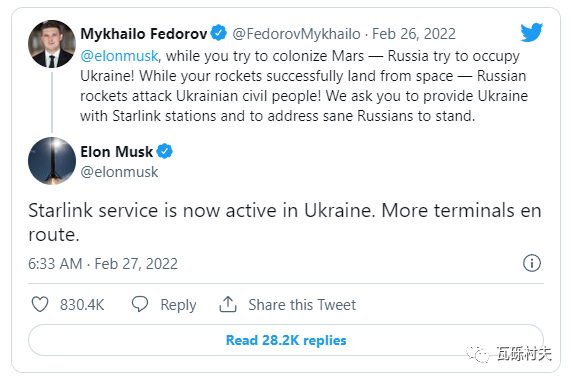Image resolution: width=570 pixels, height=379 pixels.
Task: Click the Reply text button
Action: [178, 305]
